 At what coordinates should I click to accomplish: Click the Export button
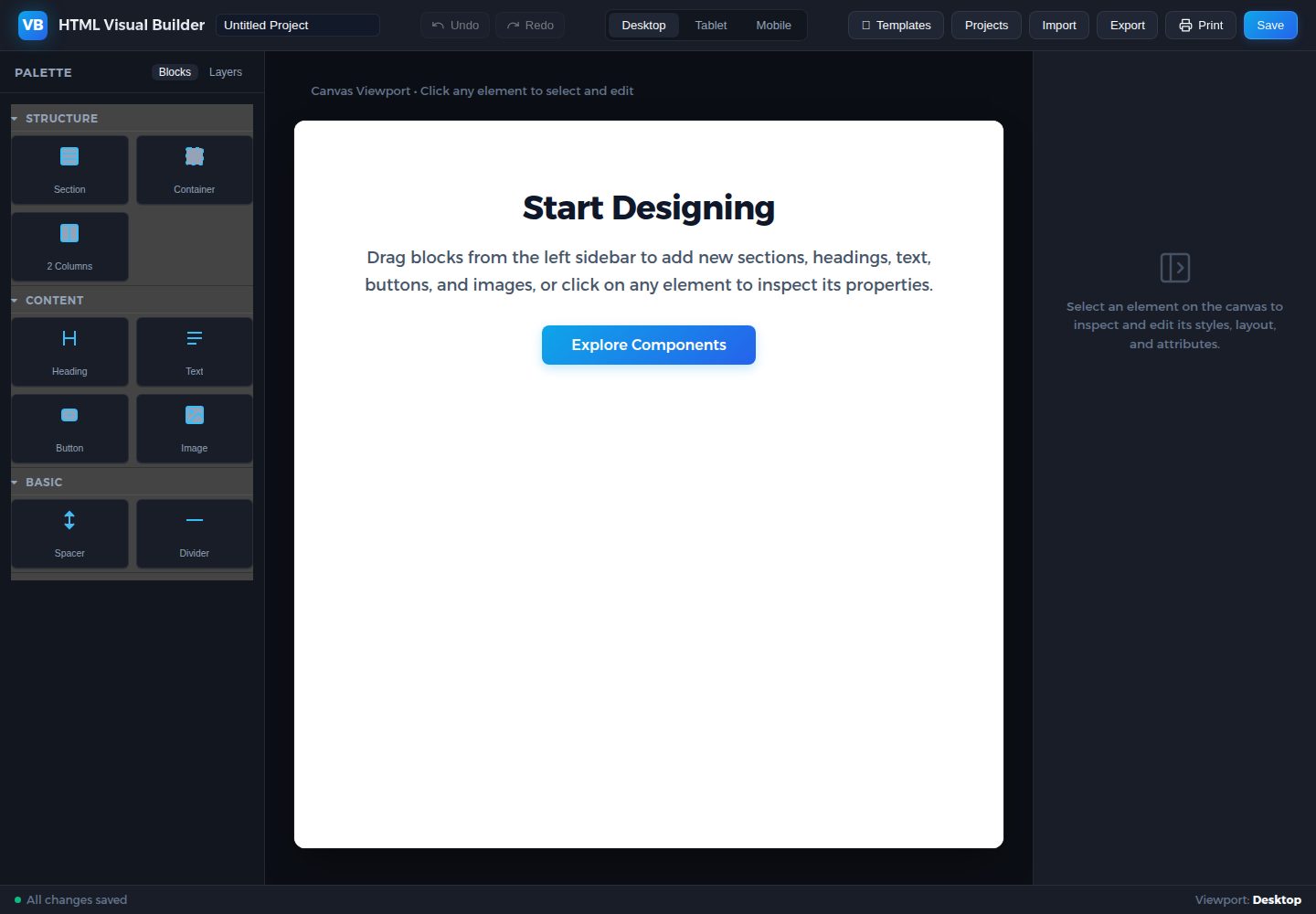[x=1128, y=26]
